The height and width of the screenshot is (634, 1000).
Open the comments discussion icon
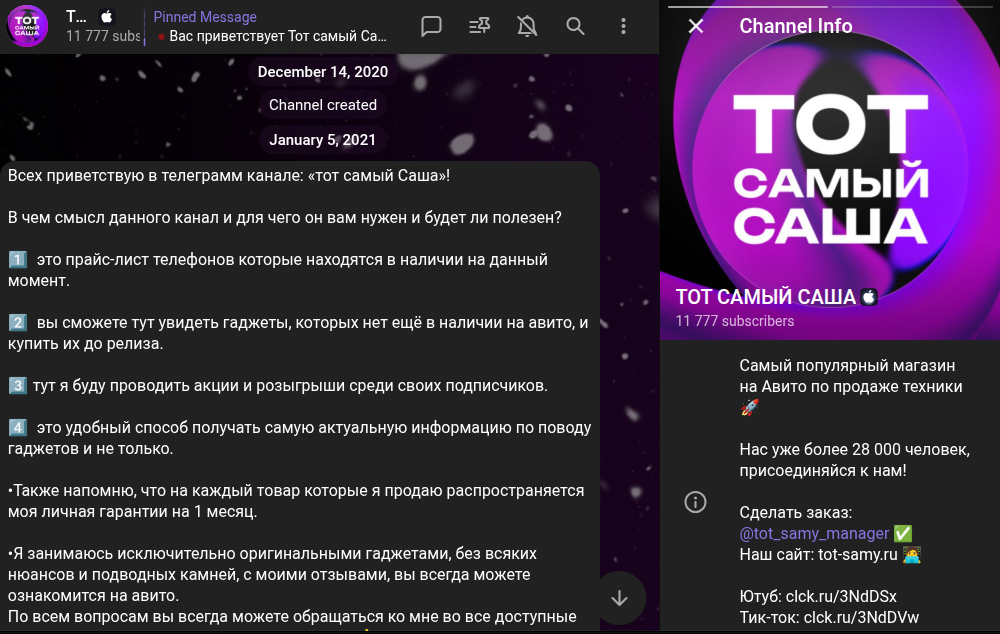[x=431, y=26]
